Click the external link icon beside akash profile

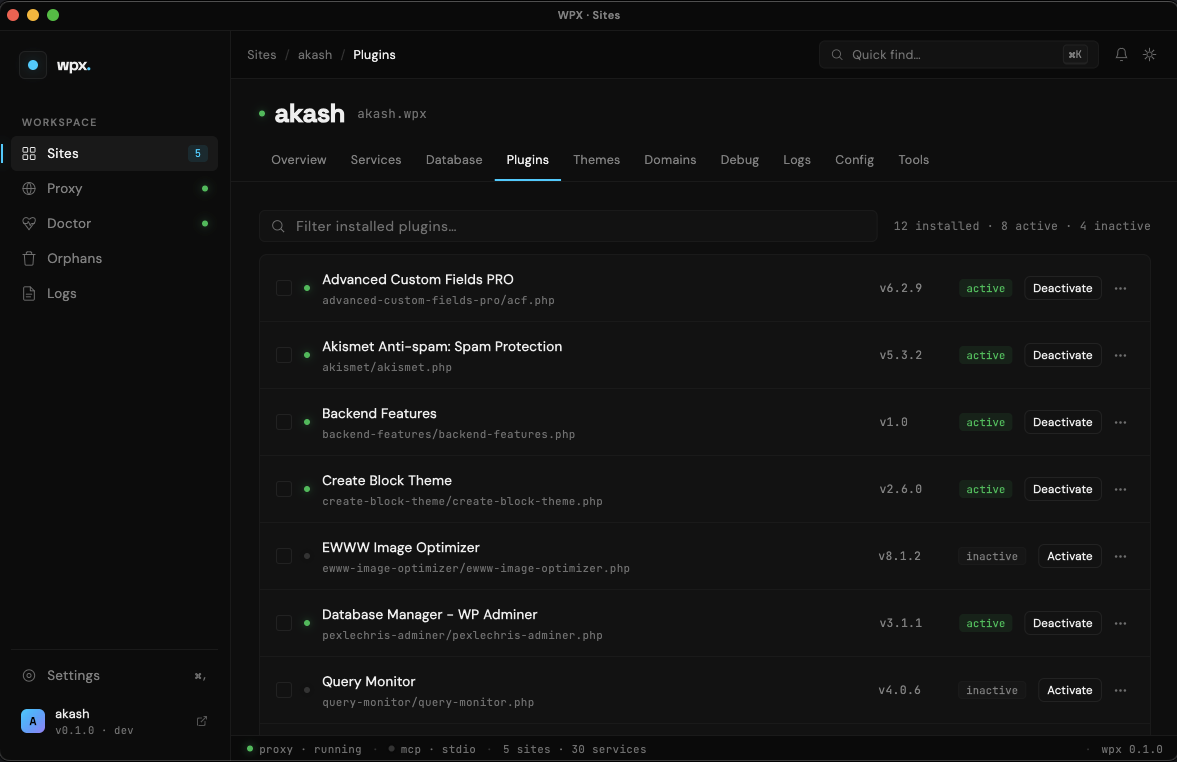(x=202, y=721)
